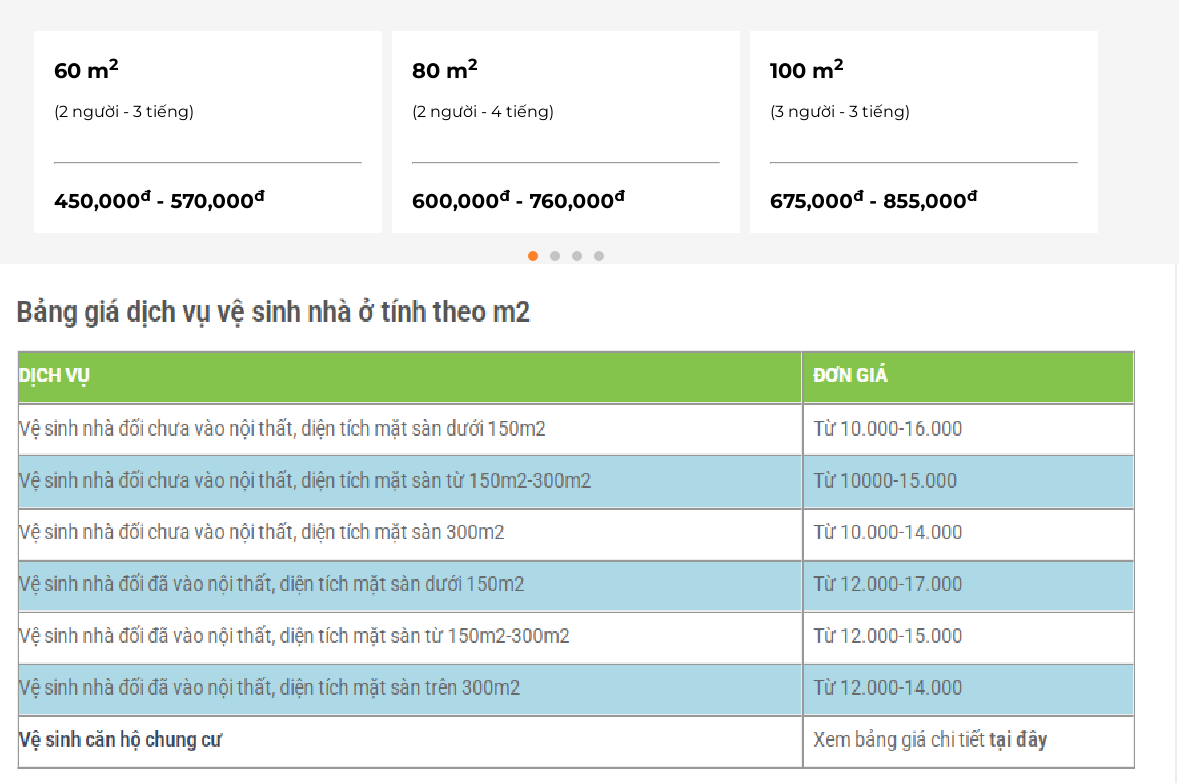
Task: Click the "Từ 12.000-17.000" price cell
Action: [888, 584]
